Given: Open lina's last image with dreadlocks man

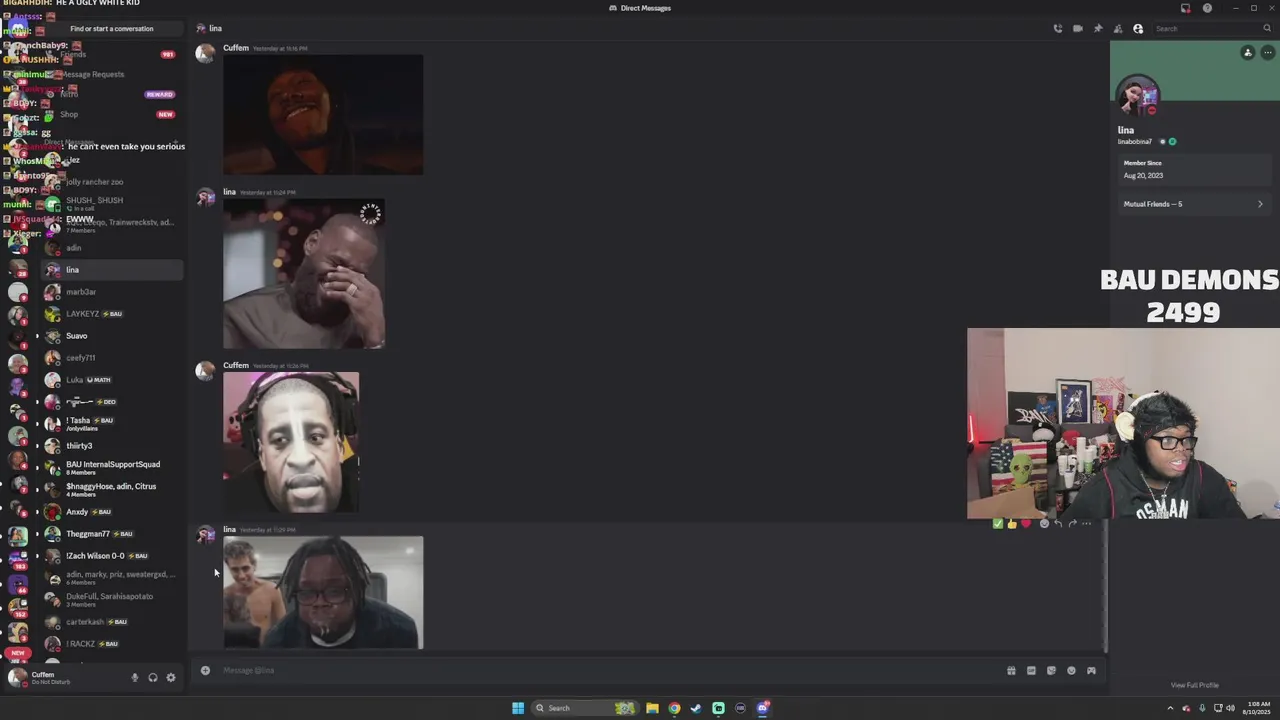Looking at the screenshot, I should point(323,593).
